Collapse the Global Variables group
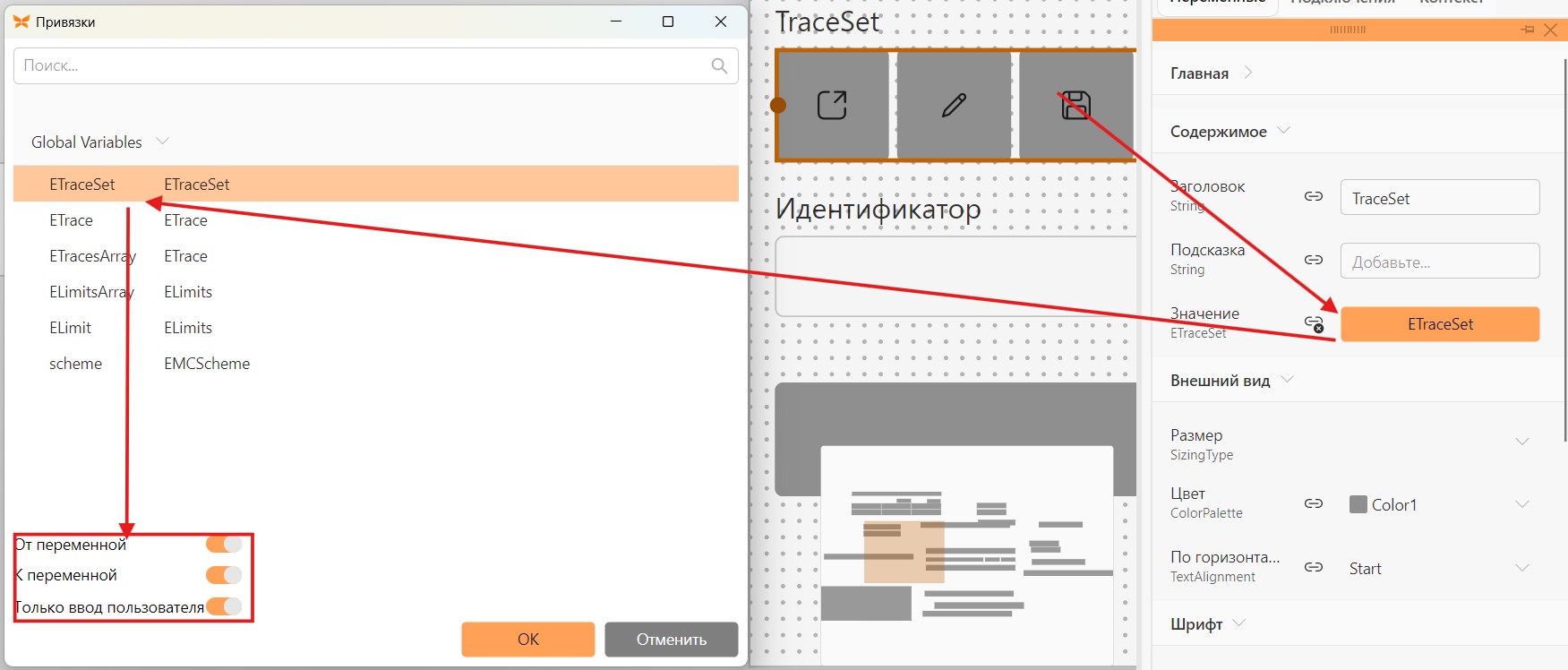This screenshot has height=670, width=1568. (x=162, y=142)
